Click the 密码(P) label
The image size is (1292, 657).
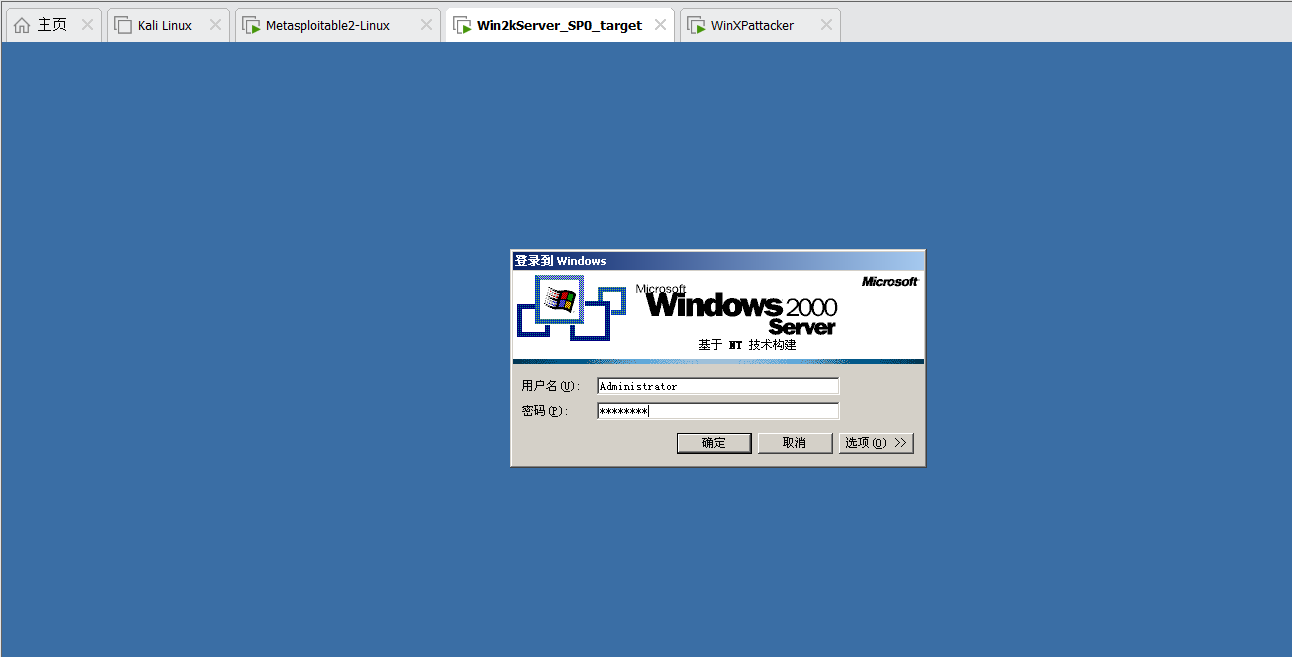click(545, 411)
